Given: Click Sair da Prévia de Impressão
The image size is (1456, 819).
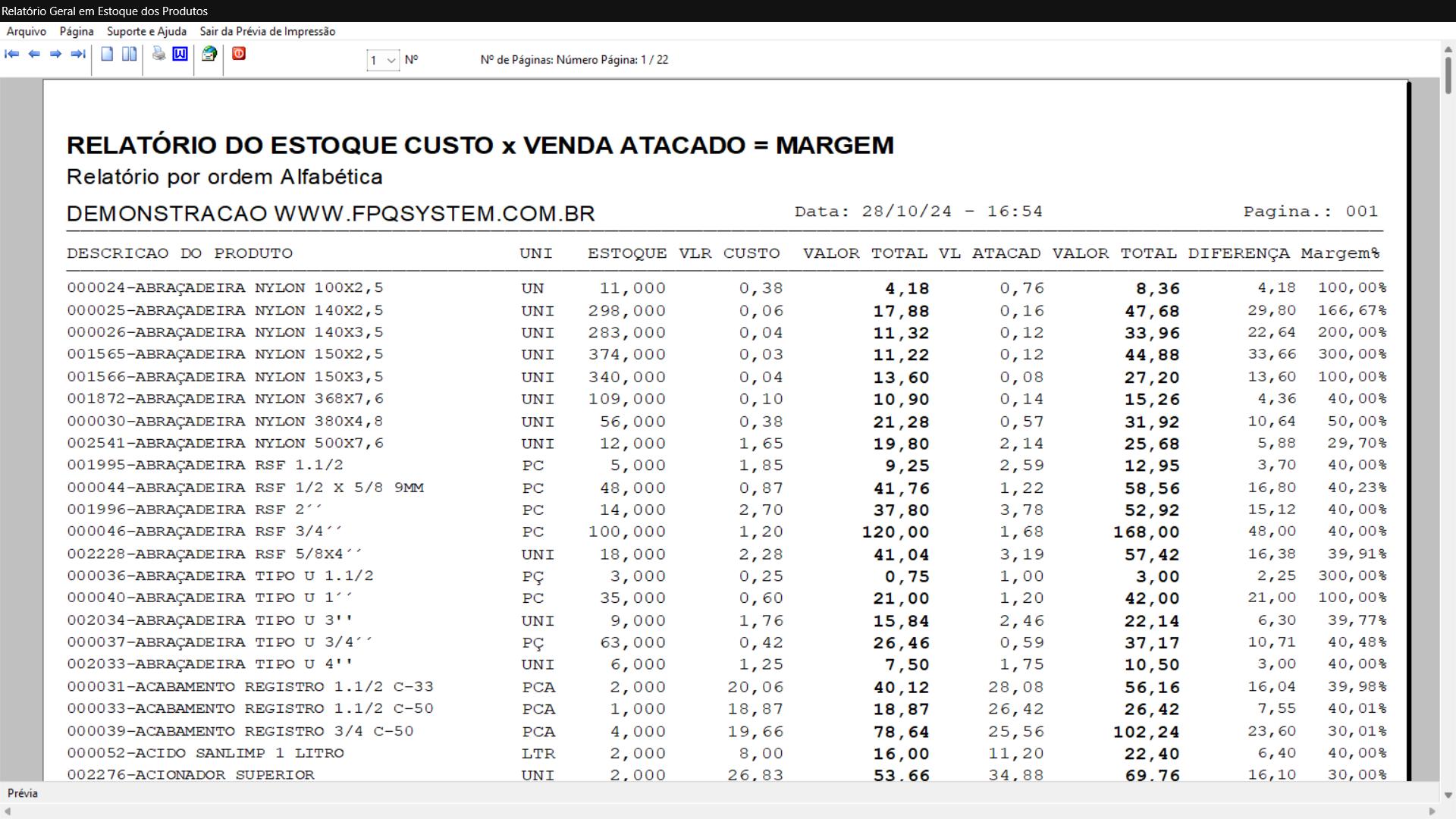Looking at the screenshot, I should (x=268, y=31).
